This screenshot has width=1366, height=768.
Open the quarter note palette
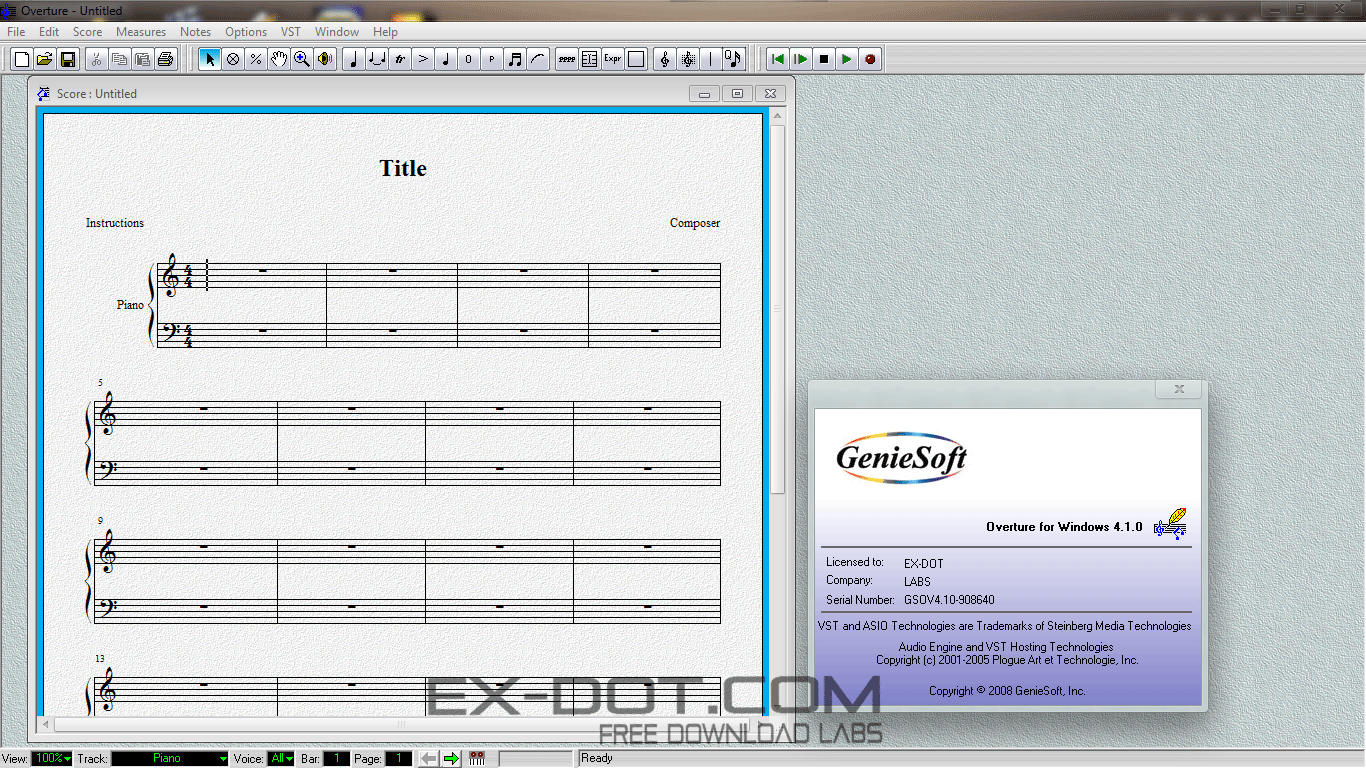[353, 59]
